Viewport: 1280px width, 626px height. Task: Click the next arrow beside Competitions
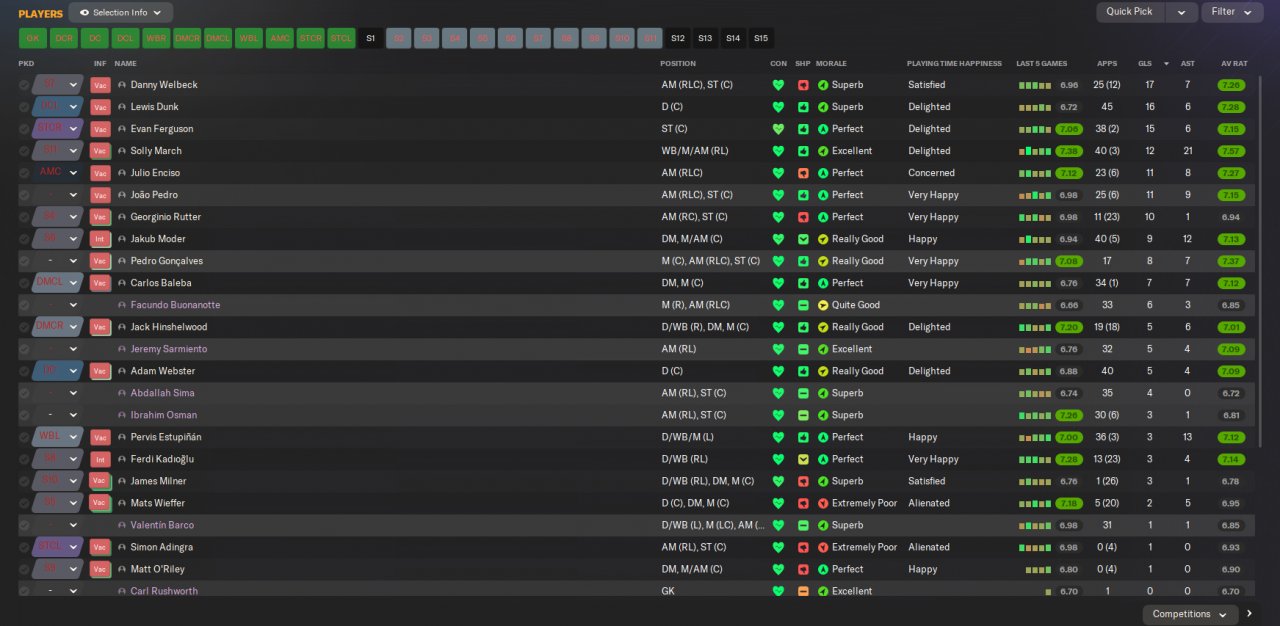[x=1249, y=614]
